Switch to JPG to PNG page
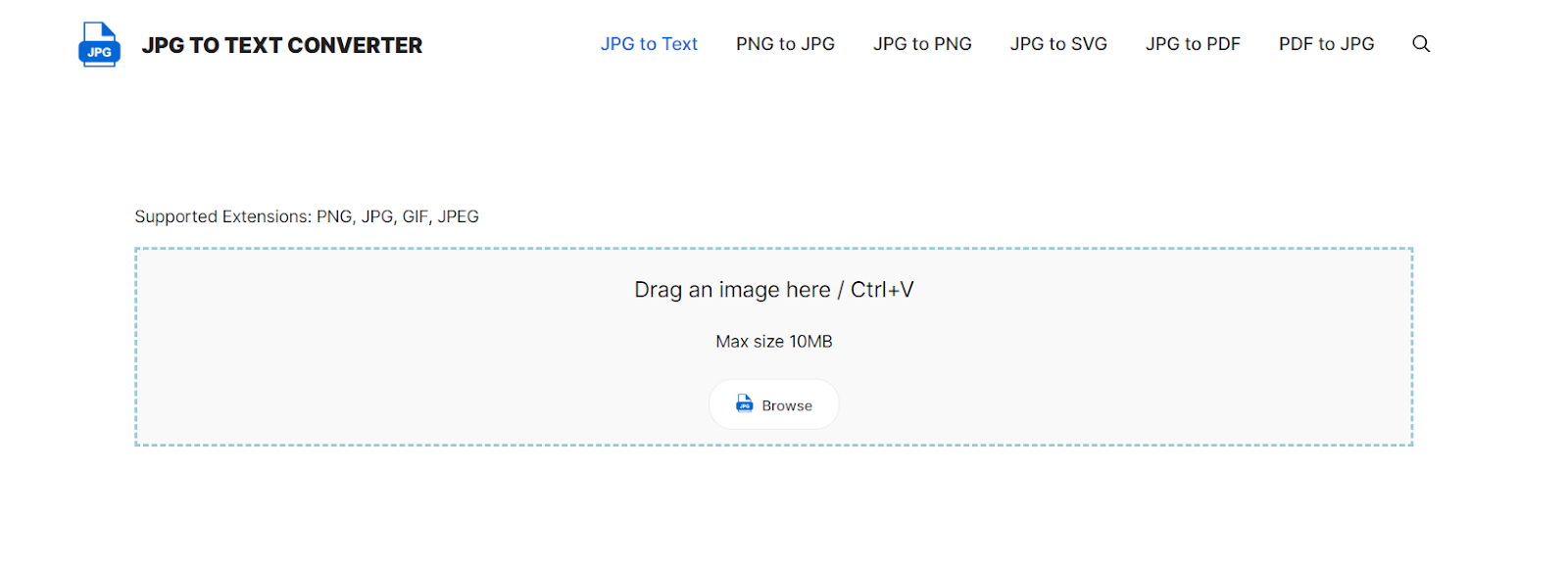 pos(922,44)
